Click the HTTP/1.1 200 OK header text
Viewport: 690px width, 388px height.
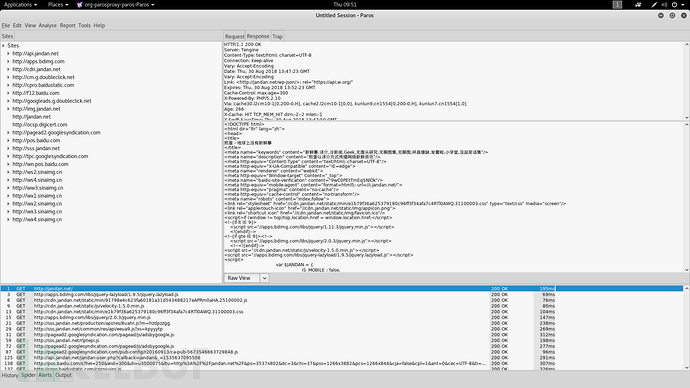(242, 44)
